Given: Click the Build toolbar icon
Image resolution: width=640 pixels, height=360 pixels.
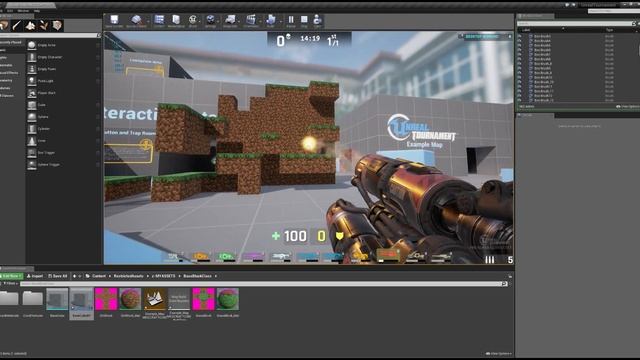Looking at the screenshot, I should [x=271, y=20].
